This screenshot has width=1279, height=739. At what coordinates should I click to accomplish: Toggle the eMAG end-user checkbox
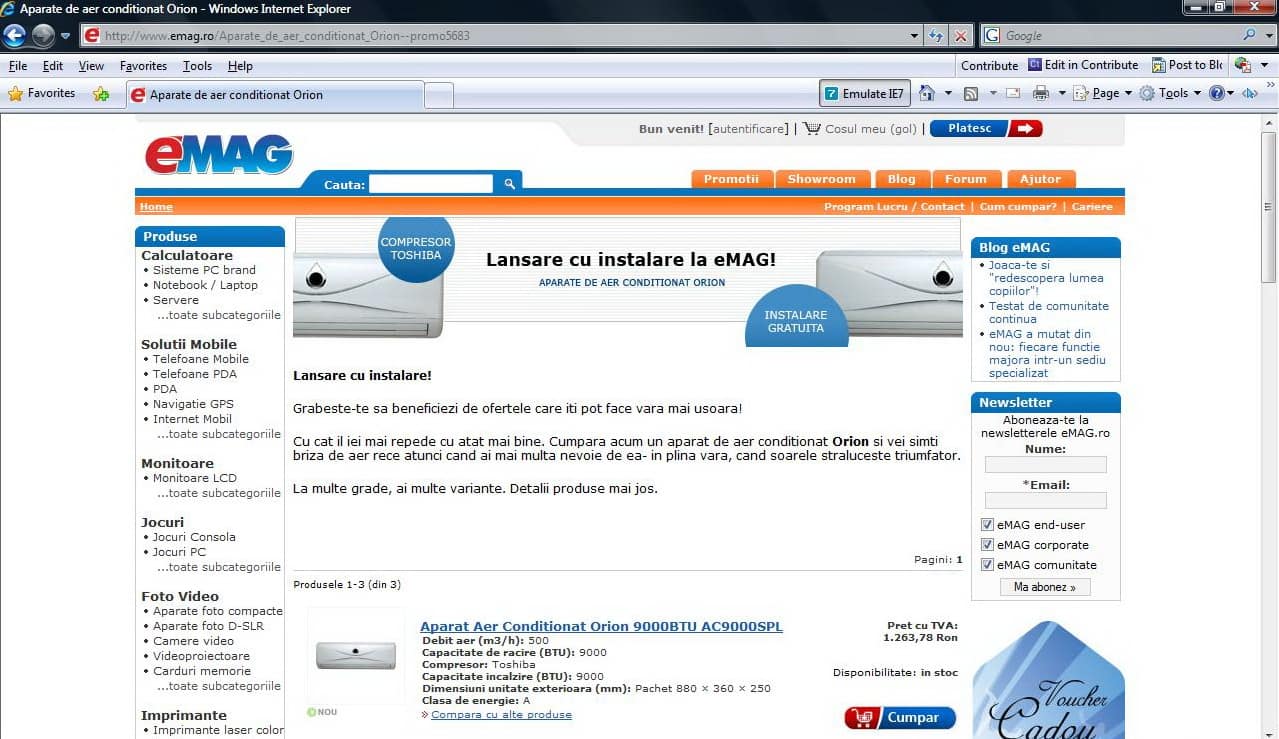tap(987, 525)
